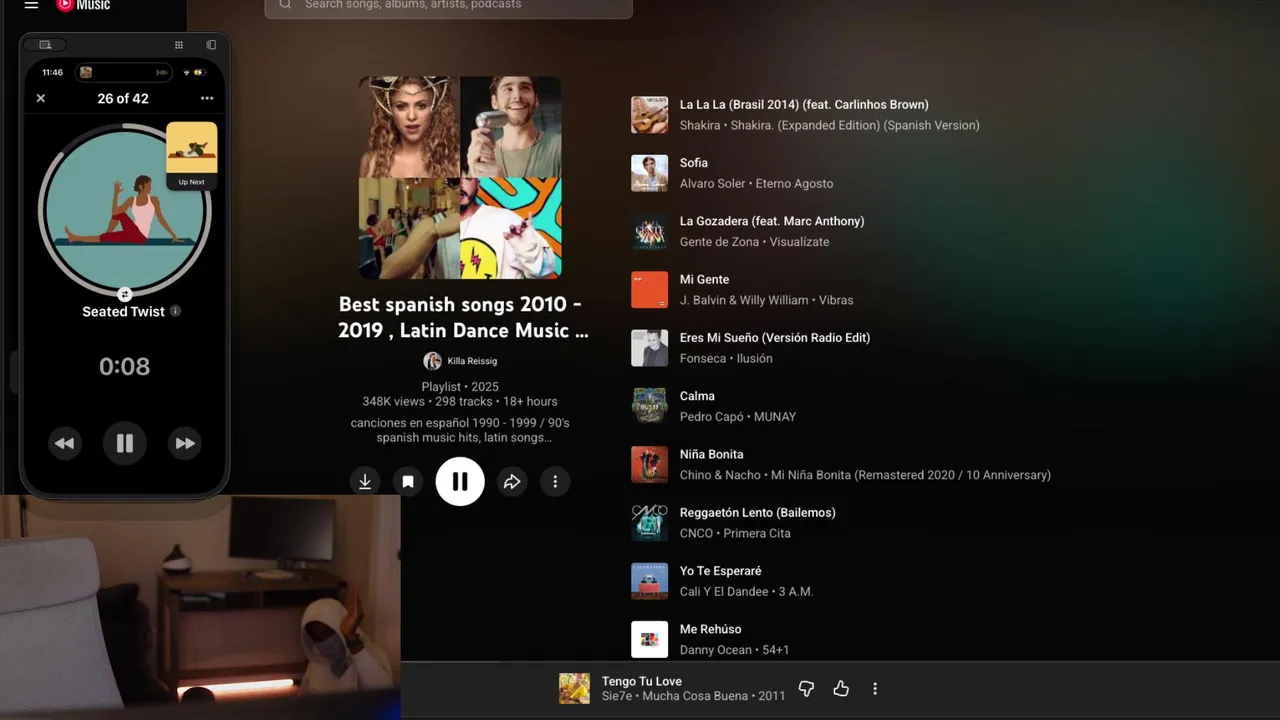Play Eres Mi Sueño (Versión Radio Edit)

[x=775, y=337]
